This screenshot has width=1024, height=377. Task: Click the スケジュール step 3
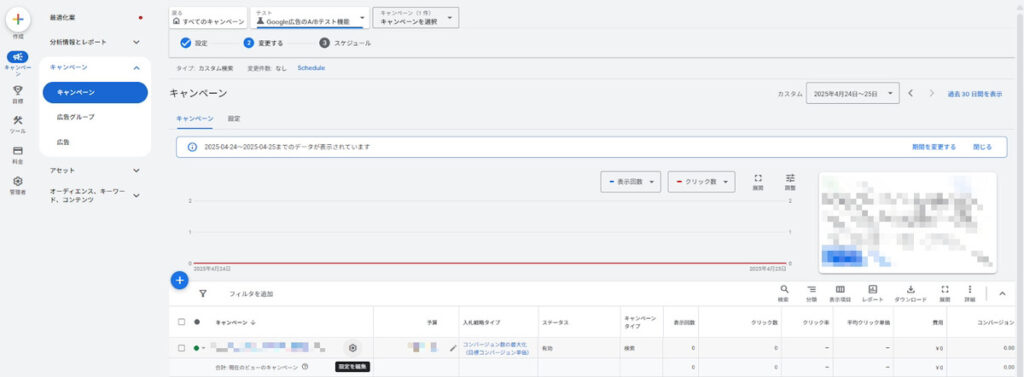[x=345, y=43]
